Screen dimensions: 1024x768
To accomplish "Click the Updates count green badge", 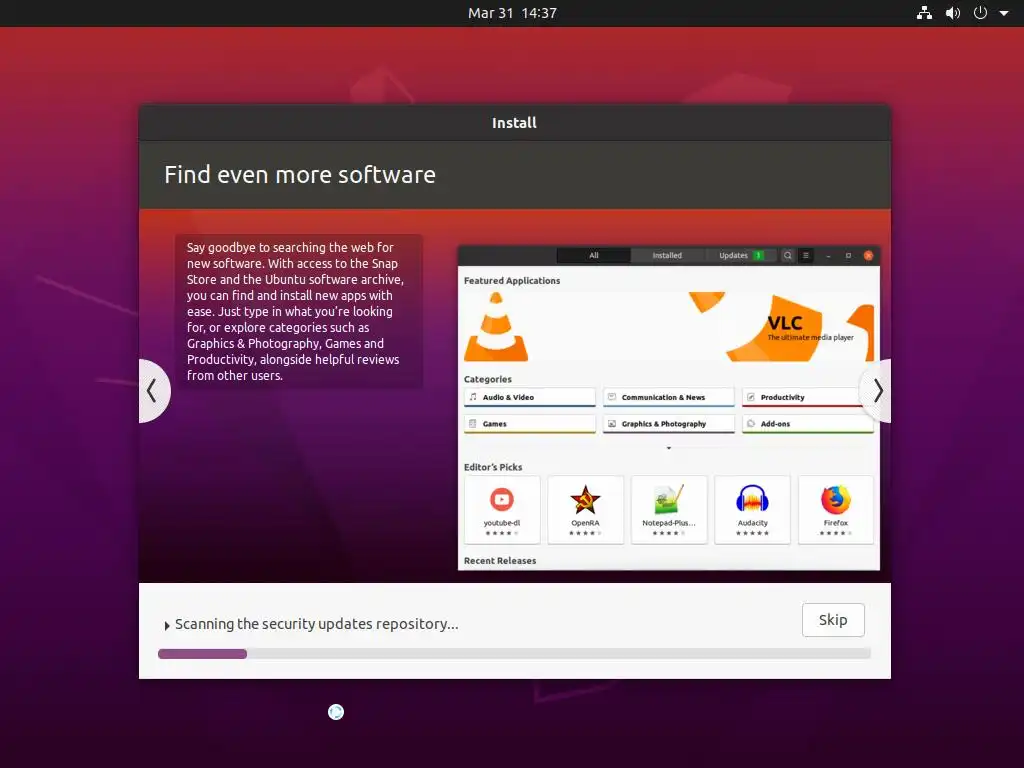I will click(x=758, y=255).
